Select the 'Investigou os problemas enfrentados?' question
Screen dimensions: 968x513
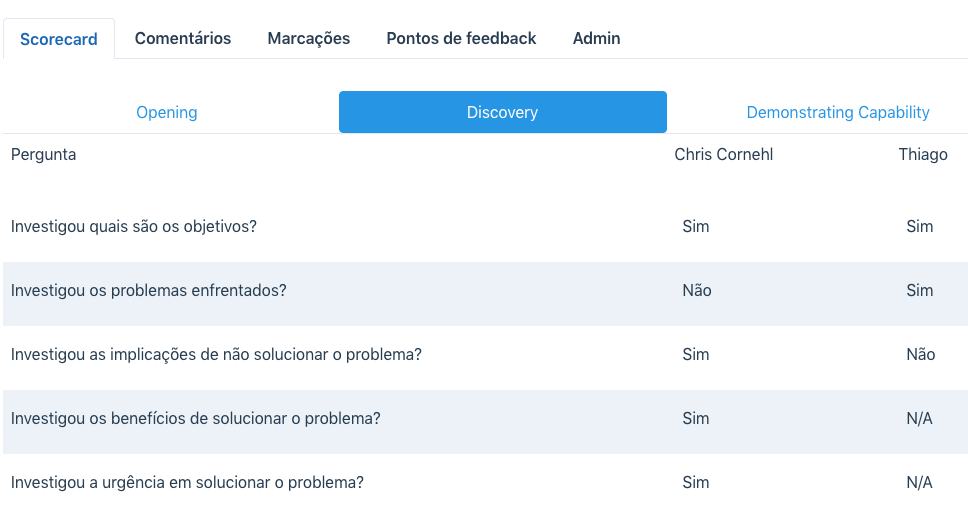click(x=149, y=290)
